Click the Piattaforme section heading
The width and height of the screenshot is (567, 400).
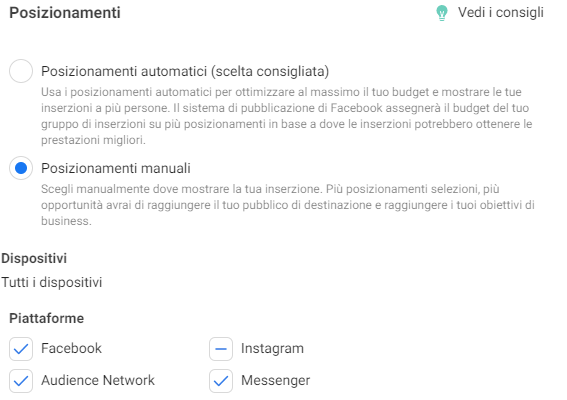46,318
